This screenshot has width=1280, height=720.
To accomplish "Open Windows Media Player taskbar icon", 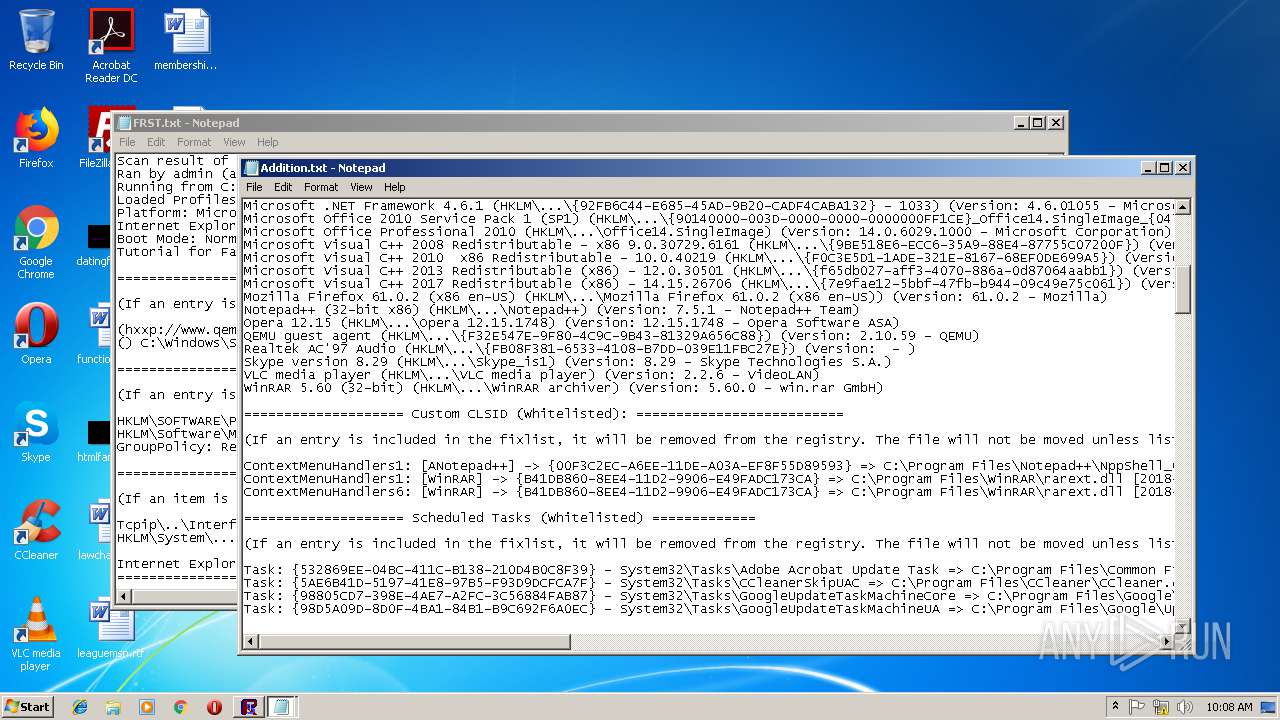I will point(147,707).
